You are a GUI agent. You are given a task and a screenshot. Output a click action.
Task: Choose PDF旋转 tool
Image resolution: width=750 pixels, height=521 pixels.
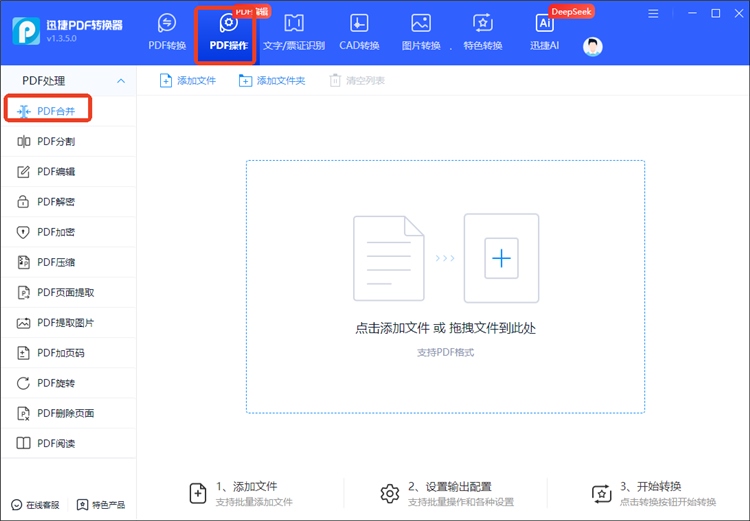click(x=68, y=383)
